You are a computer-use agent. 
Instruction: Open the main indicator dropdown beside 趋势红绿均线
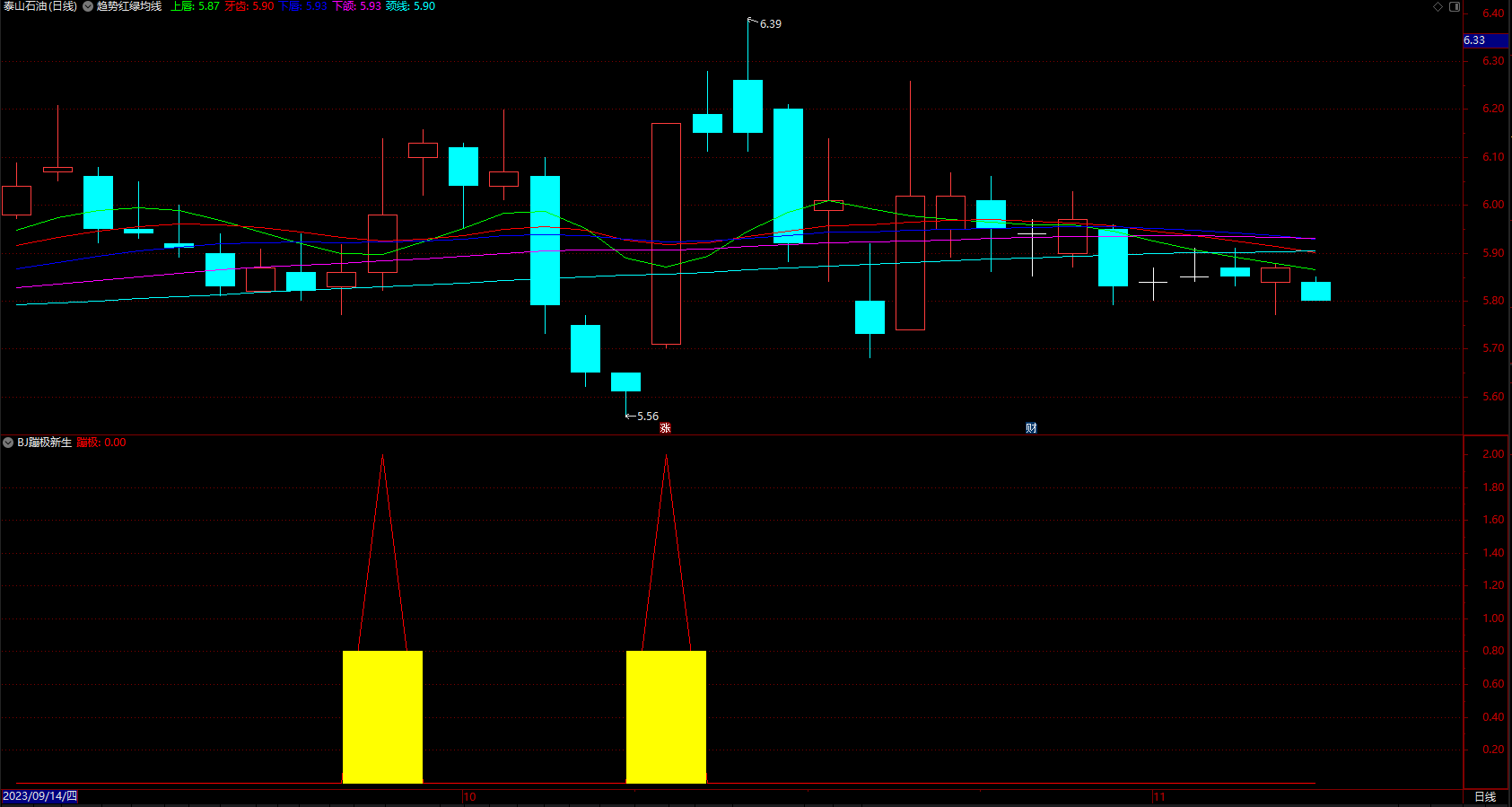pyautogui.click(x=88, y=6)
